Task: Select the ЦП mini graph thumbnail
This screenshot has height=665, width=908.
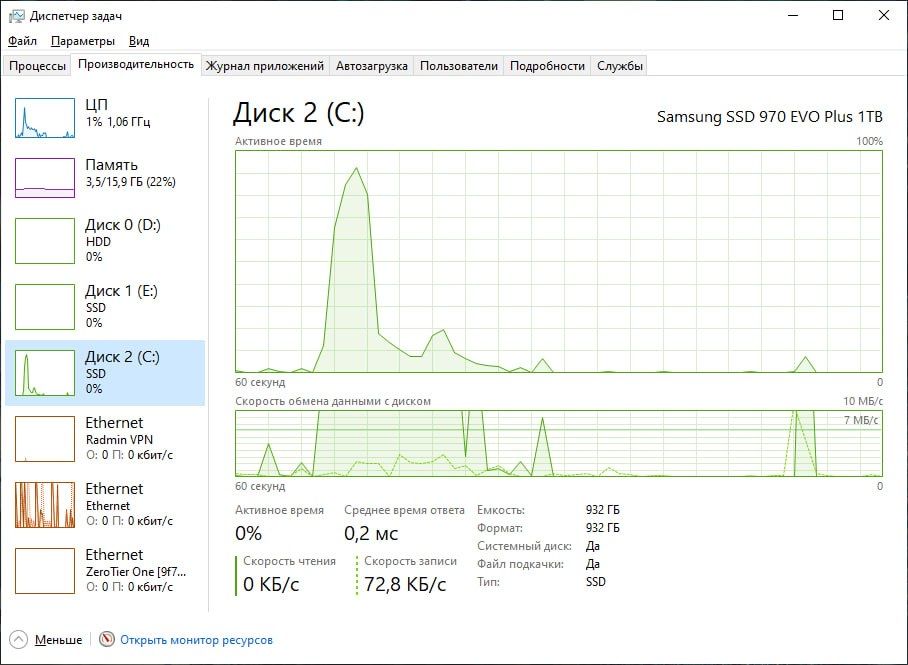Action: click(x=45, y=118)
